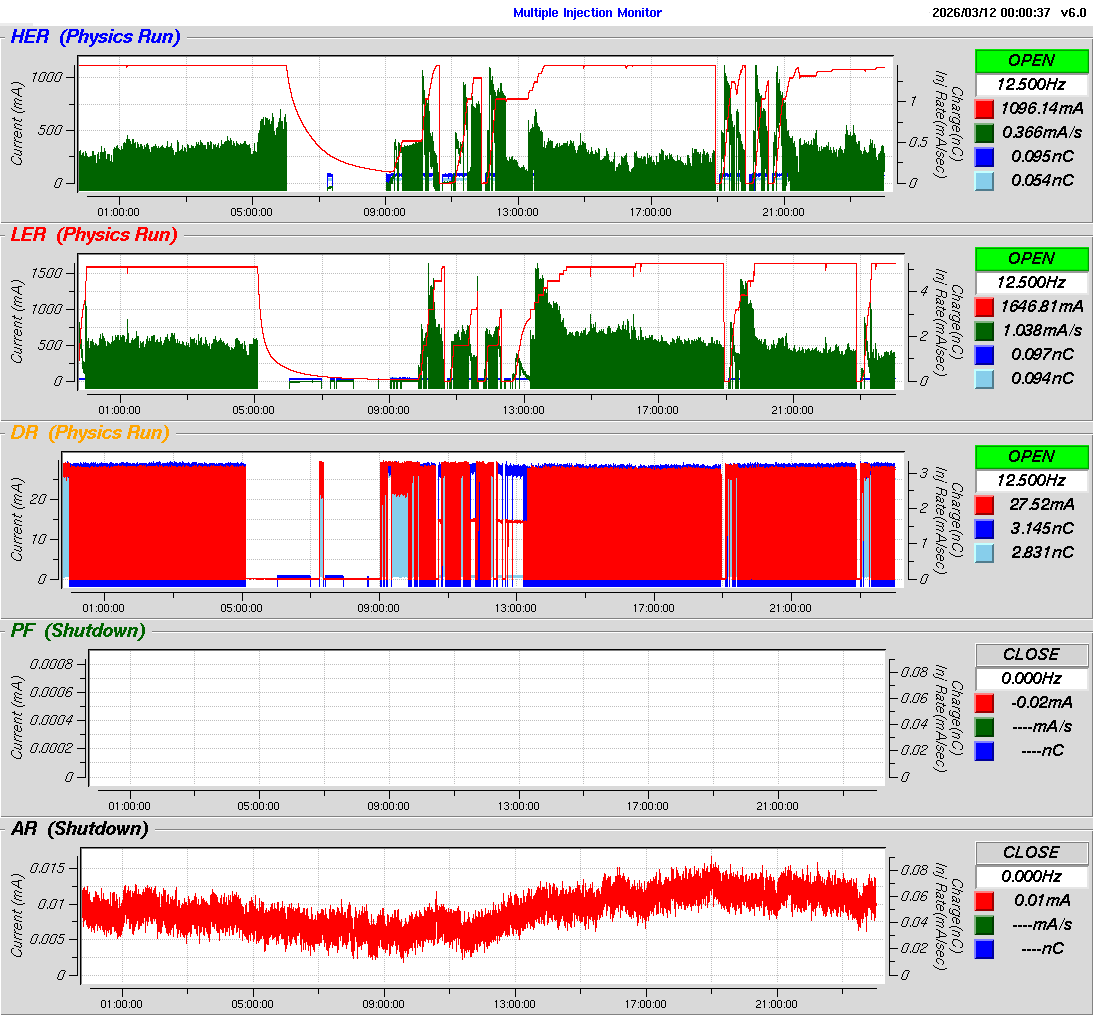The width and height of the screenshot is (1093, 1015).
Task: Click the DR panel OPEN status indicator
Action: (x=1031, y=456)
